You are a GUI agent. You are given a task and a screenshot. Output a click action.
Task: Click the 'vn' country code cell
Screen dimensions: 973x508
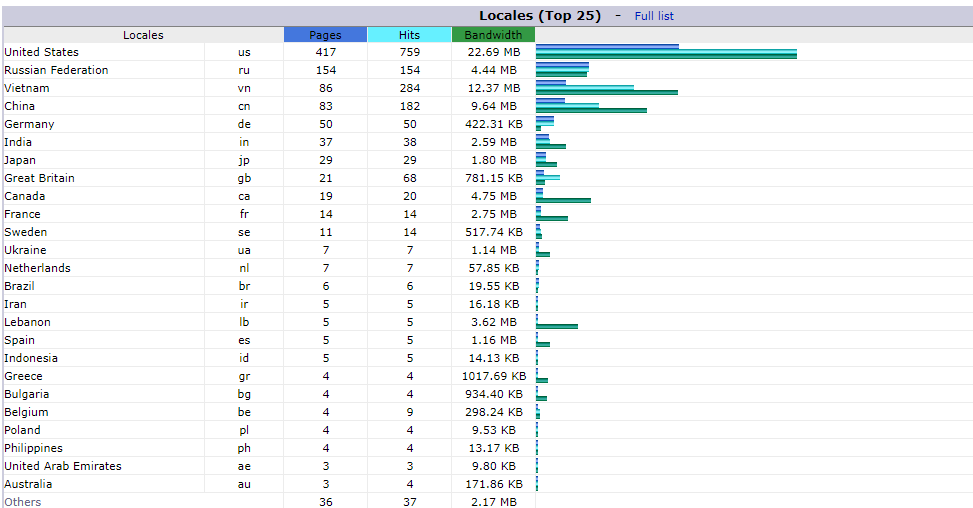pos(244,88)
